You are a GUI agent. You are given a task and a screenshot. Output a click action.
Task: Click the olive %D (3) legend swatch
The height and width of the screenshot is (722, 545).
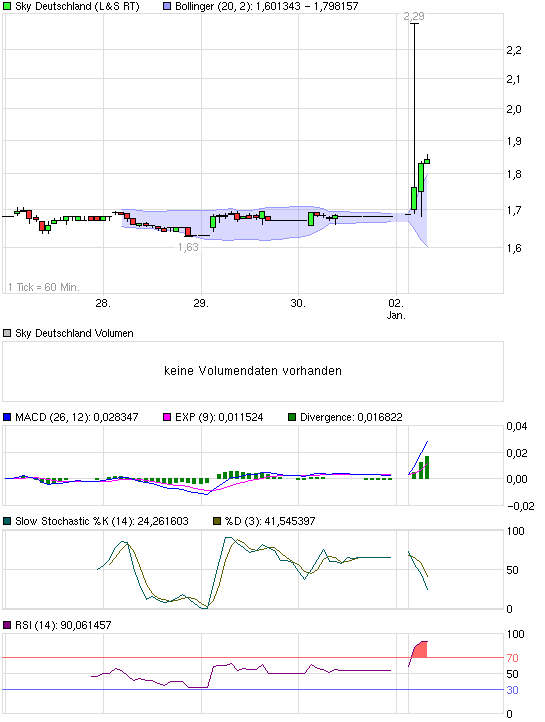click(217, 521)
